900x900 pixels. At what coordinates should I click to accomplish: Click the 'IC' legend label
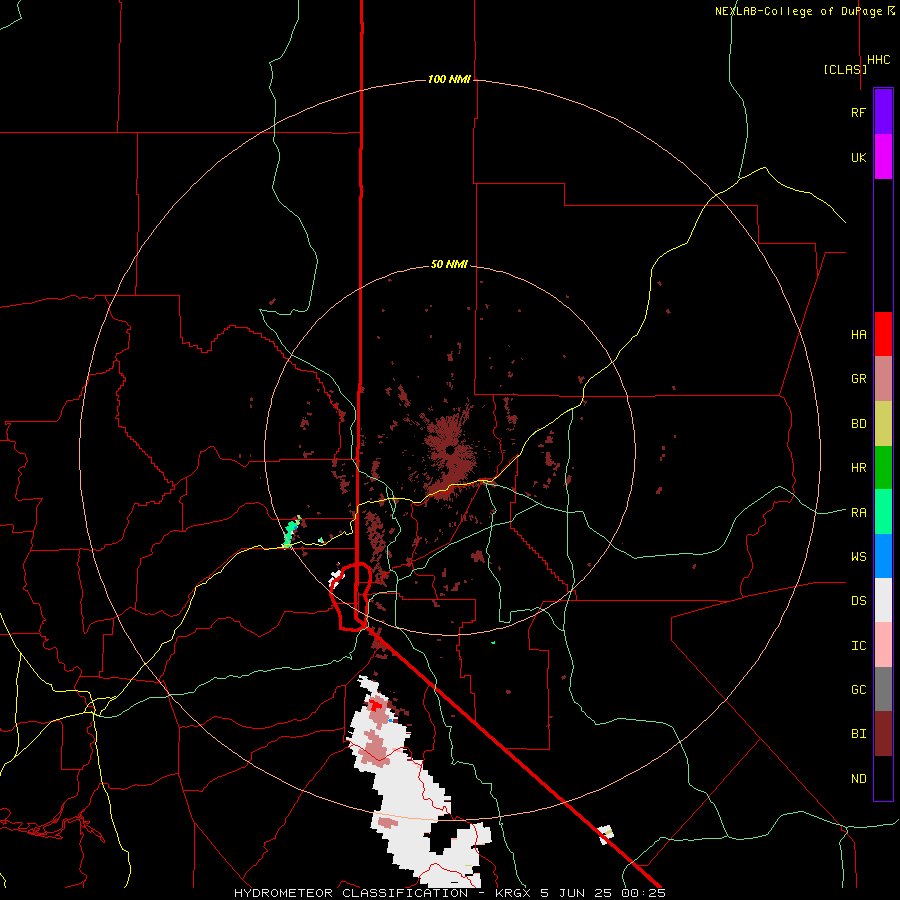coord(858,646)
